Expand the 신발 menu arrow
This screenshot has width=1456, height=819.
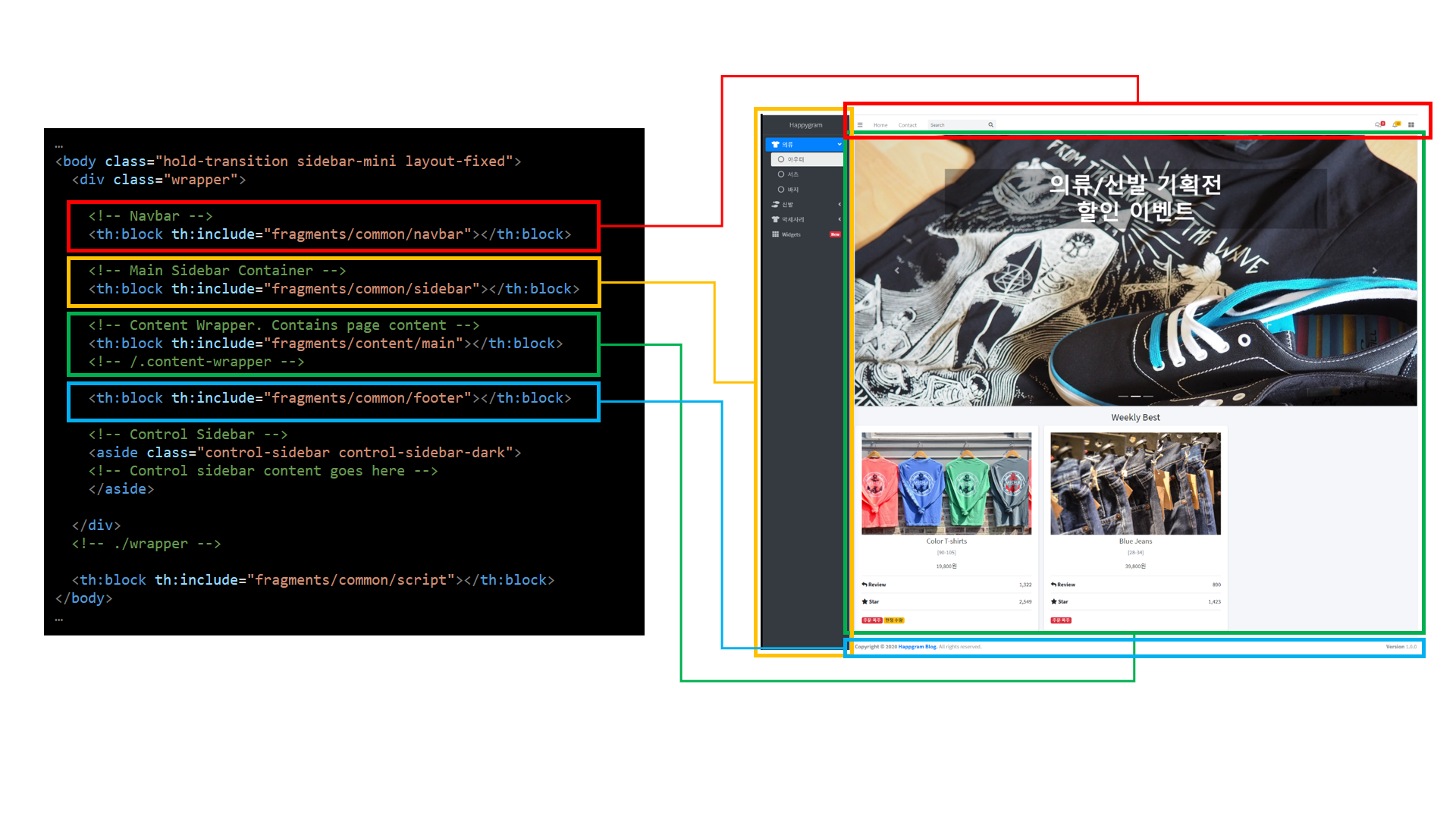[x=839, y=205]
